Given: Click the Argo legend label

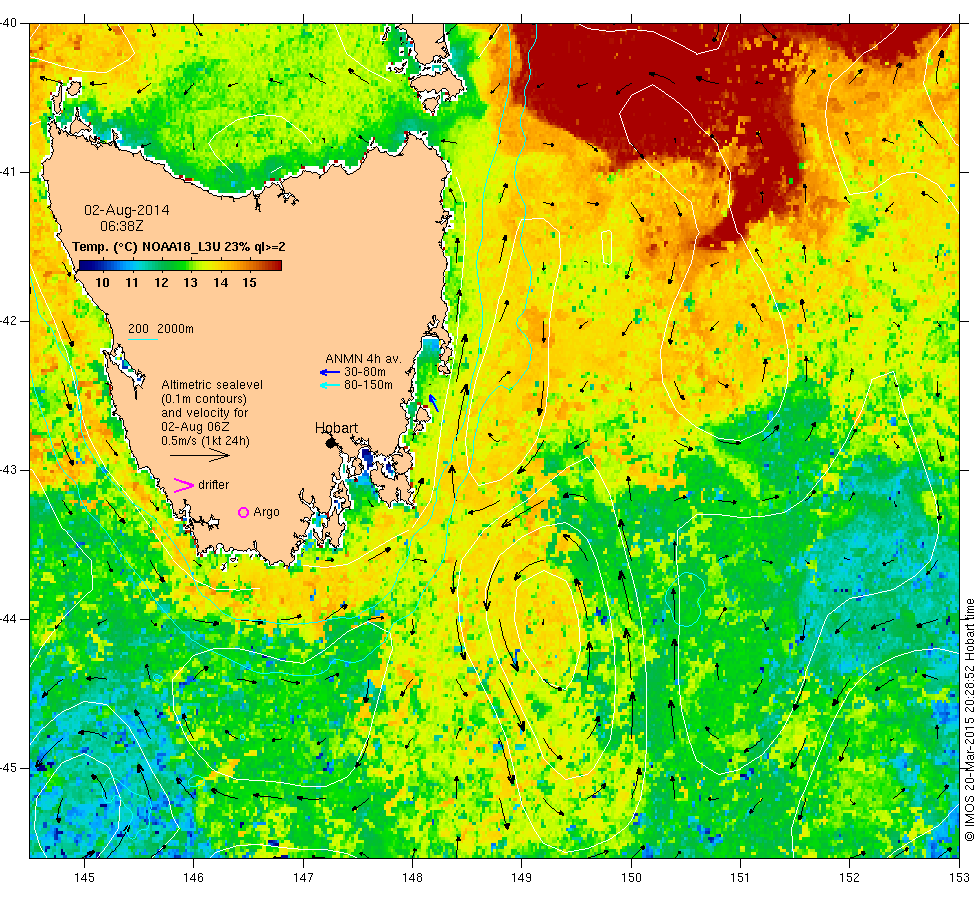Looking at the screenshot, I should coord(266,512).
